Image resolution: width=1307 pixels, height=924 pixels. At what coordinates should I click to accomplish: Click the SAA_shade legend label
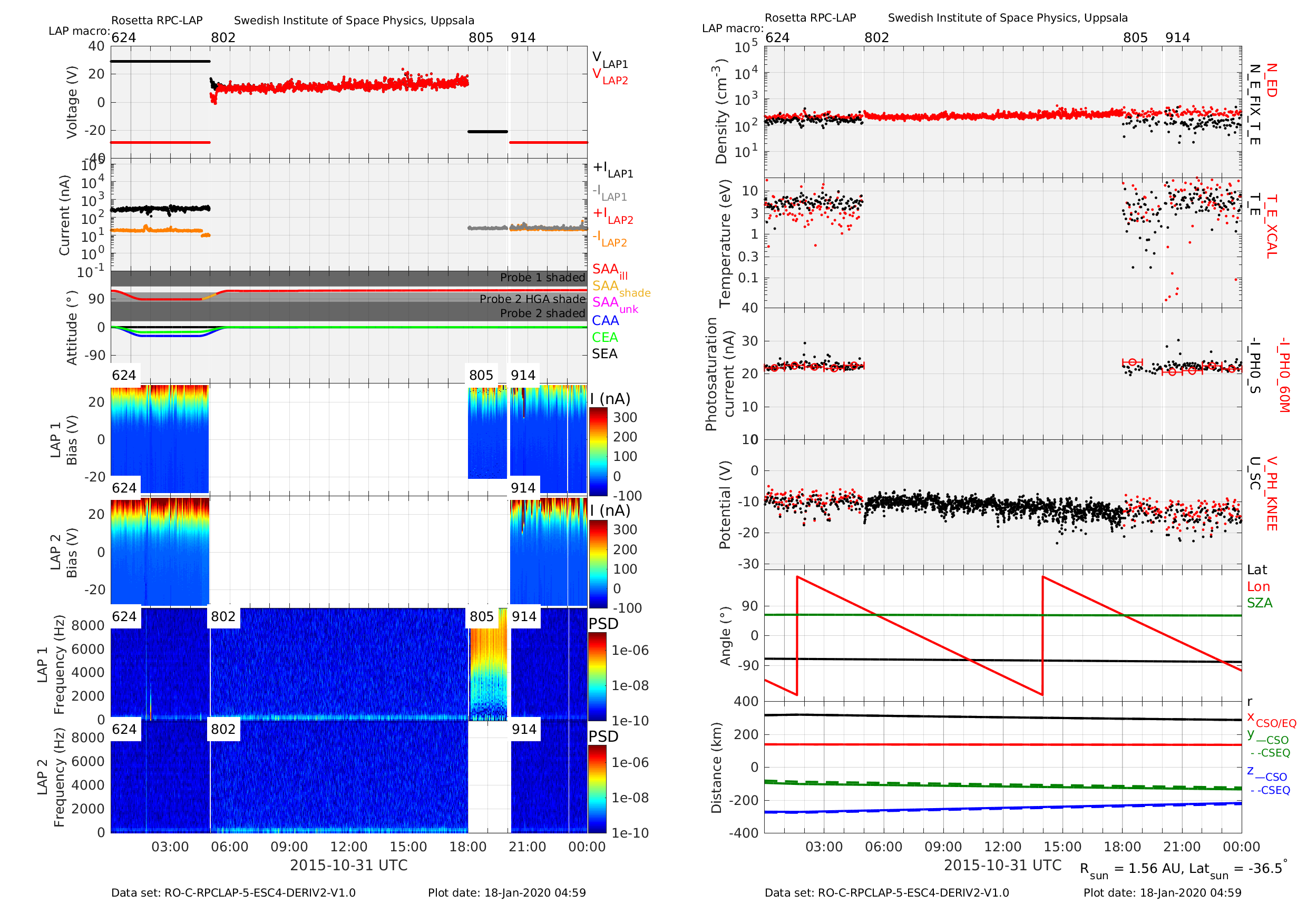click(621, 288)
